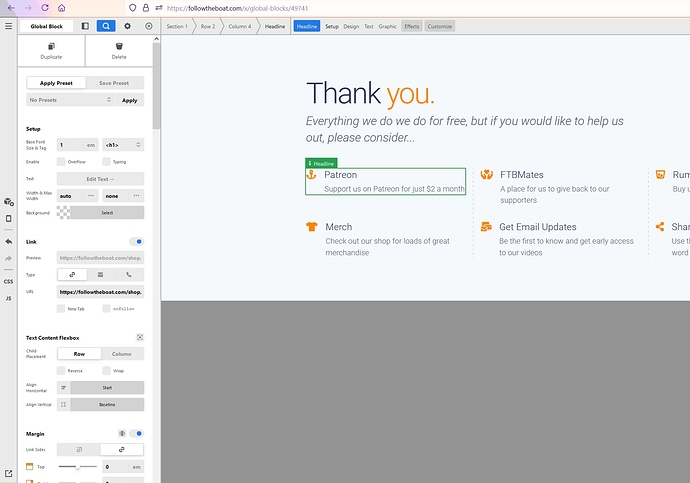Open the theme options icon in left sidebar
Viewport: 690px width, 483px height.
click(x=8, y=202)
